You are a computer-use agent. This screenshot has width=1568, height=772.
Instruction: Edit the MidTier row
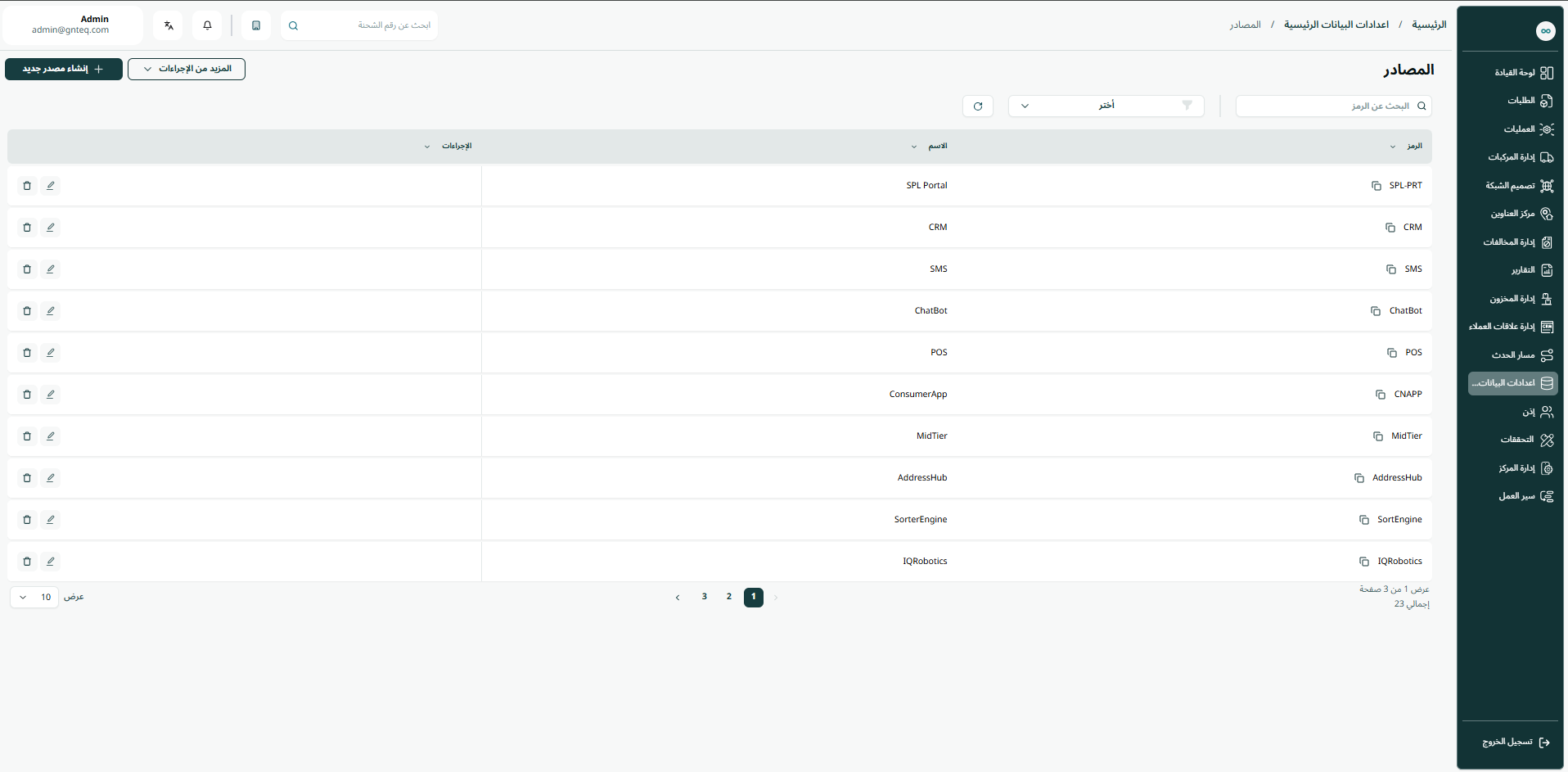(51, 436)
